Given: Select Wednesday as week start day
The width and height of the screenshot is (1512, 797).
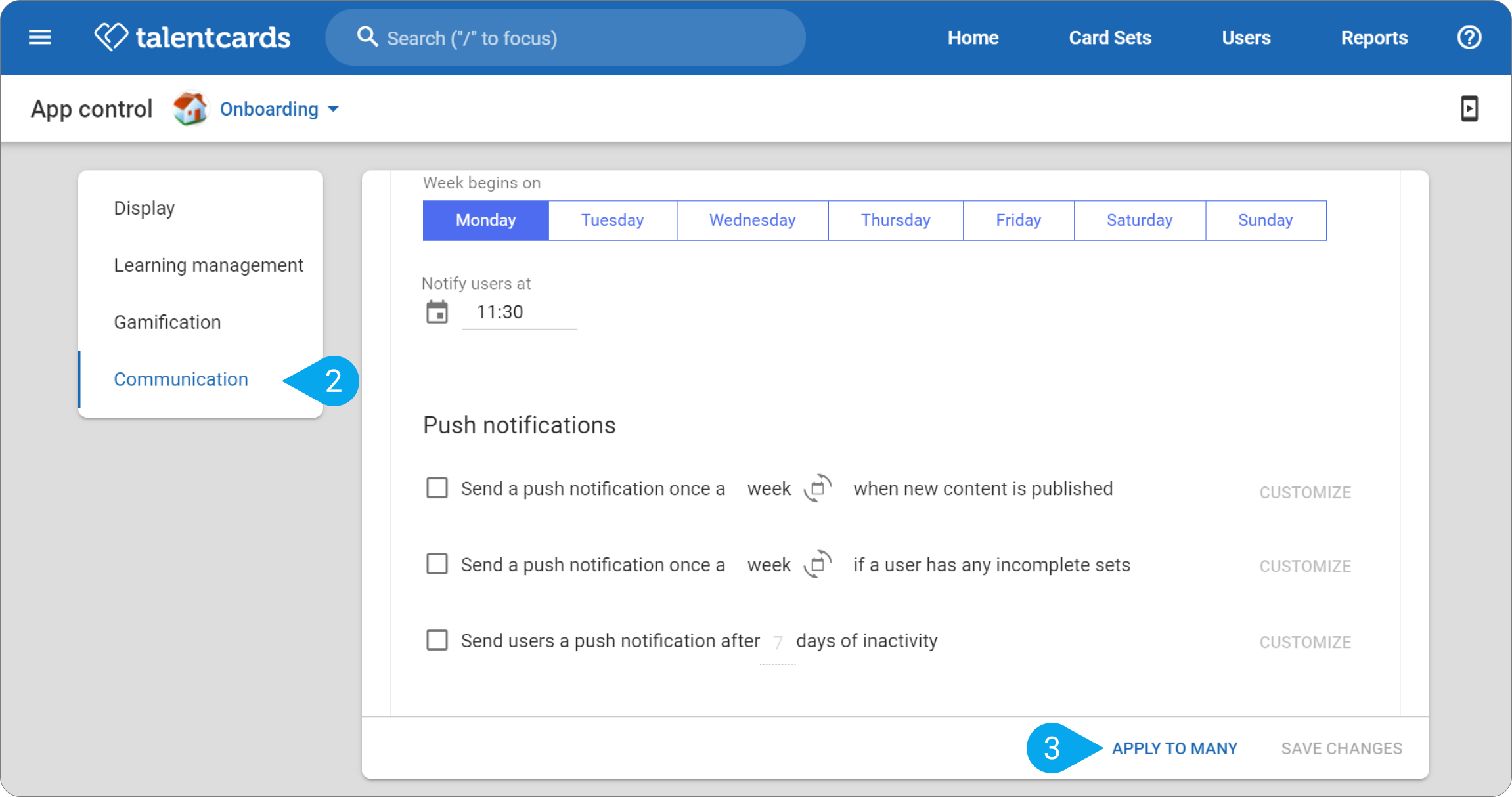Looking at the screenshot, I should [752, 221].
